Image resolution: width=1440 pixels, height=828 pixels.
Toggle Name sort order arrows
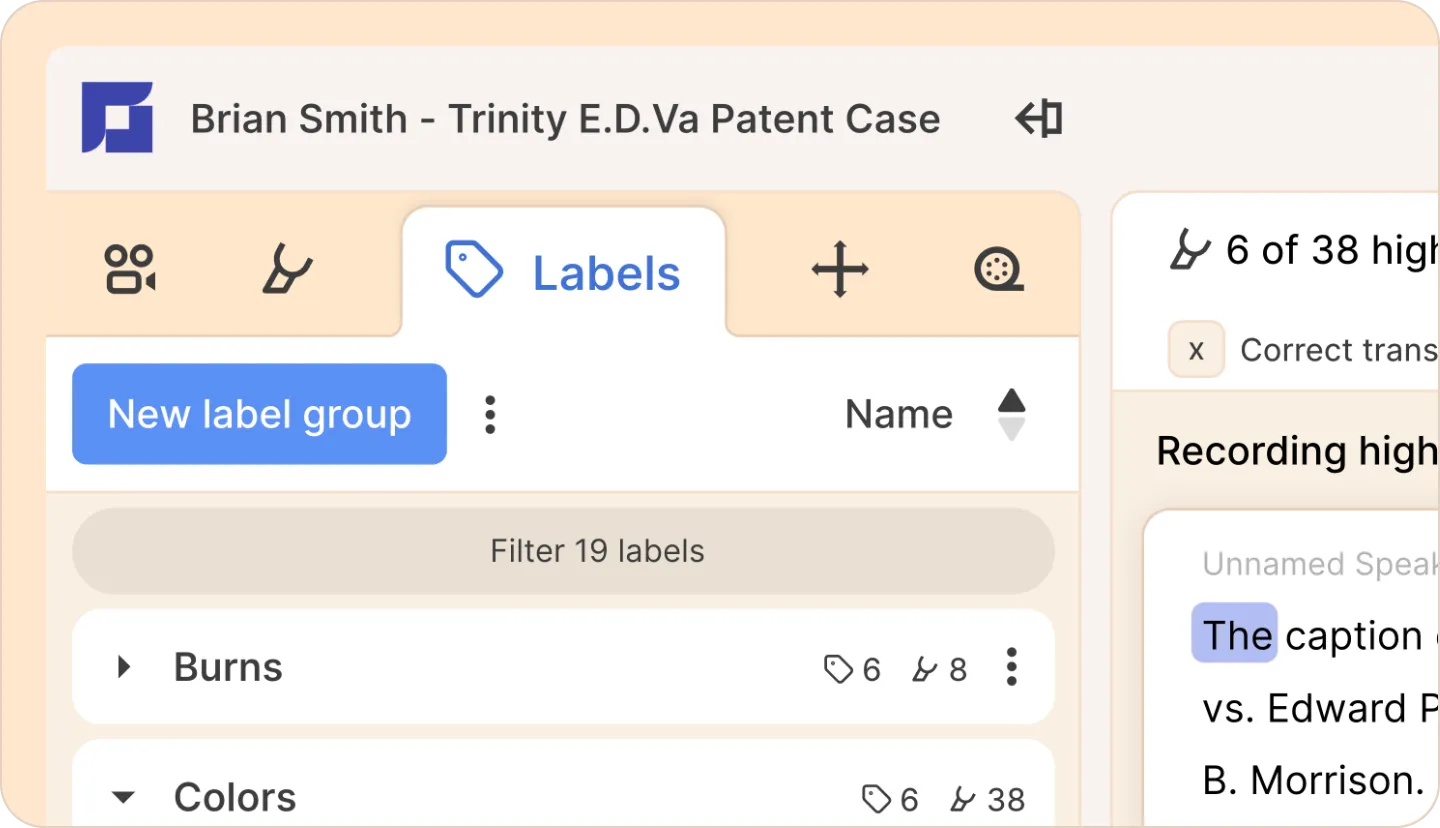[1012, 414]
